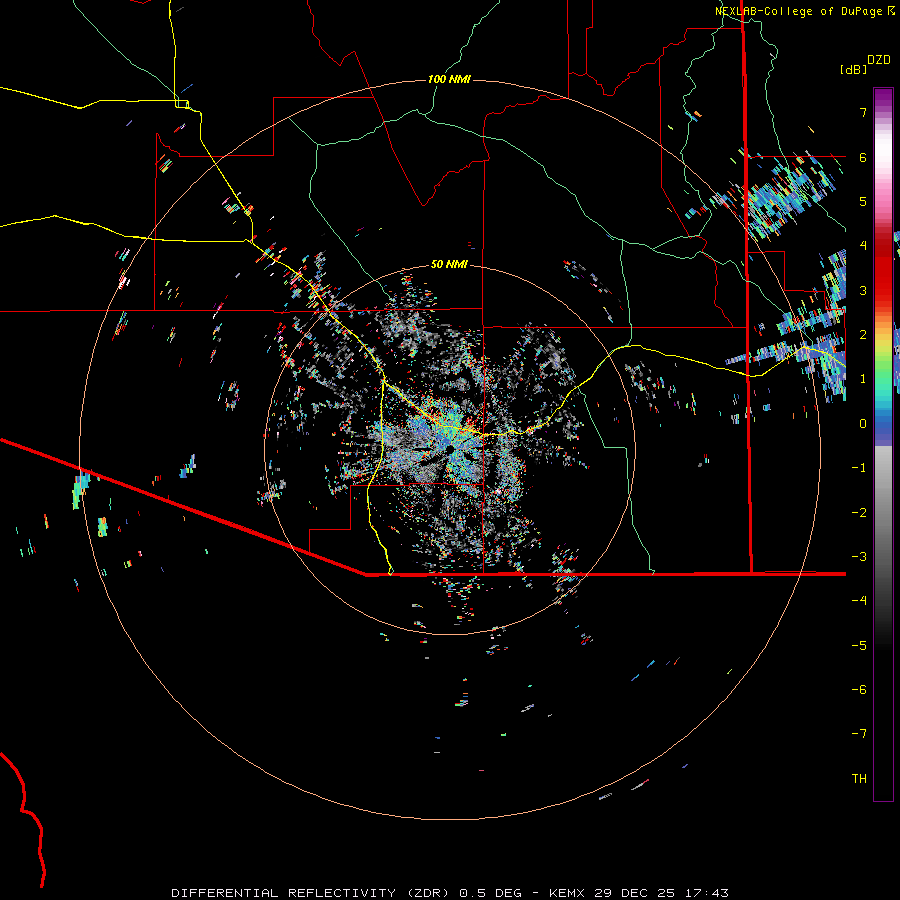Click the positive 1 dB scale label
Viewport: 900px width, 900px height.
863,379
